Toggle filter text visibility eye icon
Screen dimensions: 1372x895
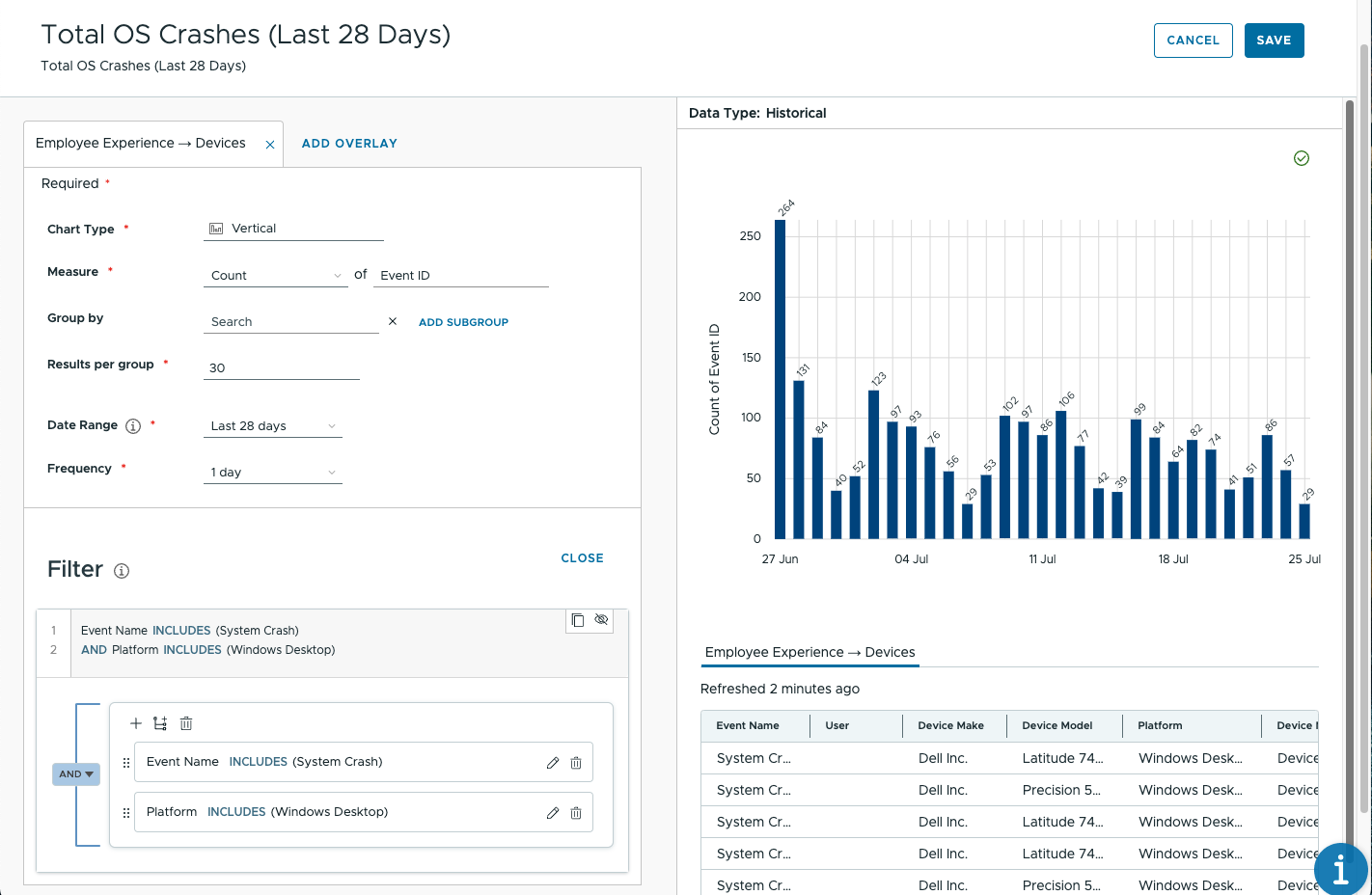pos(601,620)
